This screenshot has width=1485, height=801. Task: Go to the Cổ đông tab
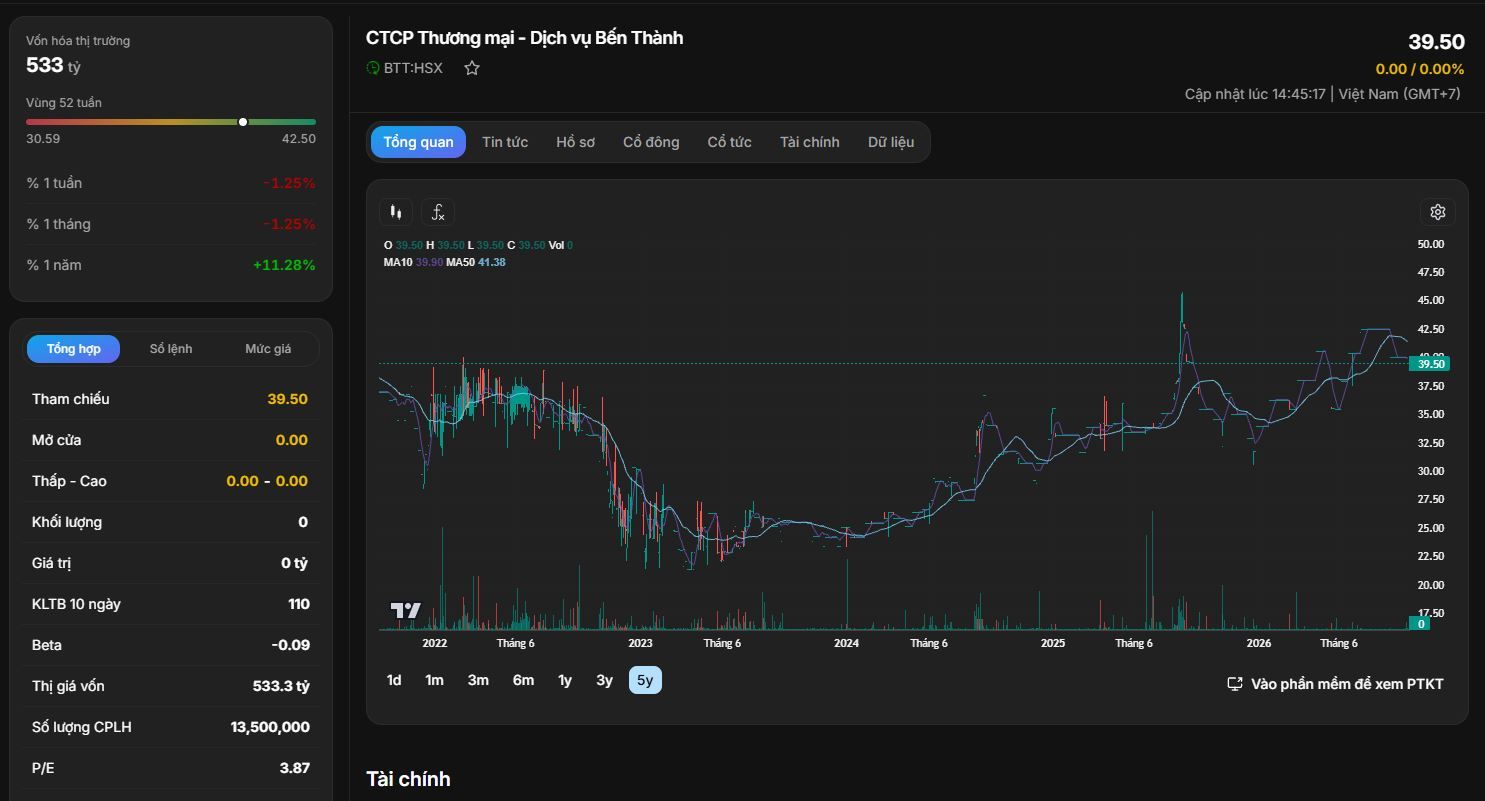[651, 142]
